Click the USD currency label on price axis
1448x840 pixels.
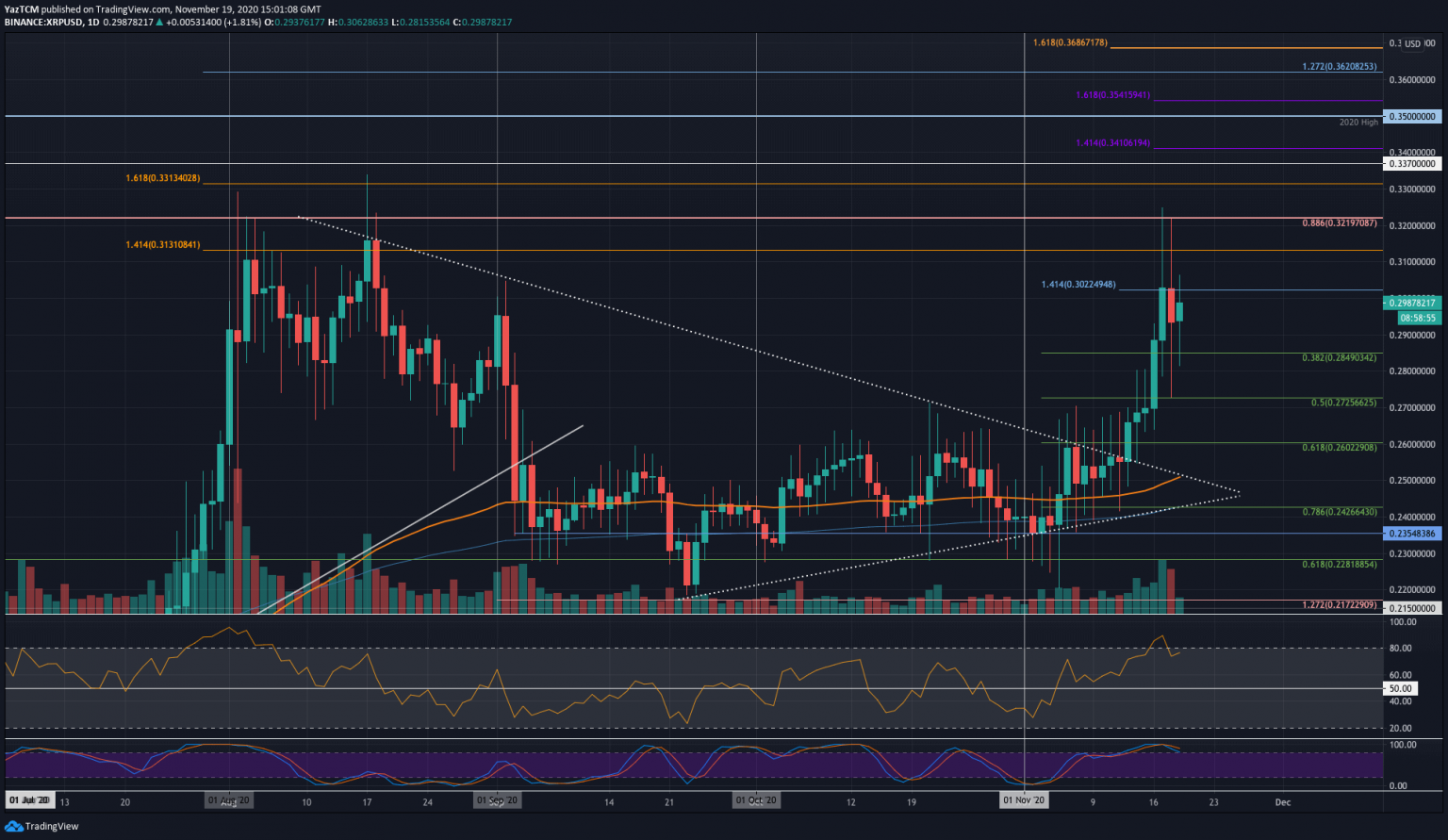pyautogui.click(x=1411, y=44)
